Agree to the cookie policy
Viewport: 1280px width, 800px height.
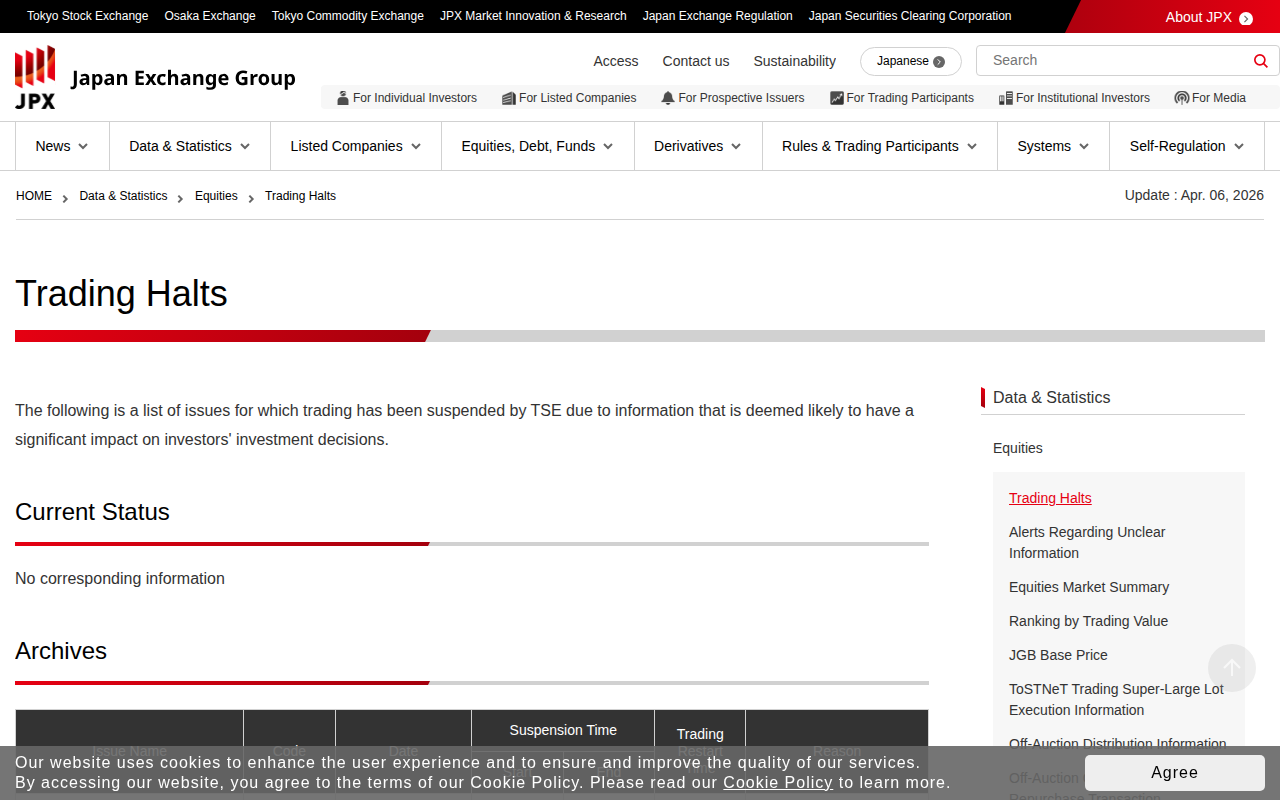tap(1175, 773)
